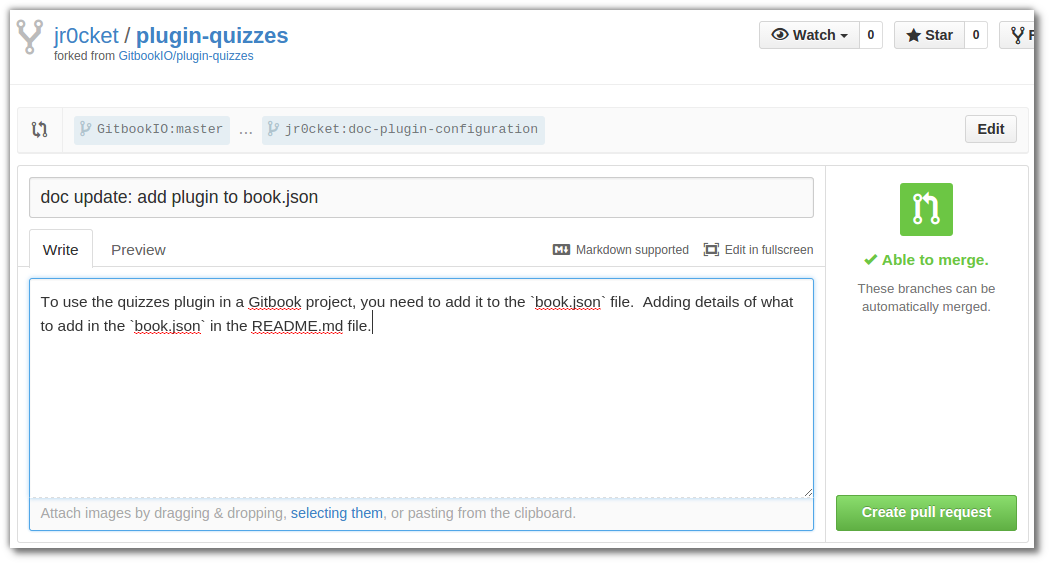The width and height of the screenshot is (1050, 564).
Task: Open the Watch dropdown
Action: (x=809, y=35)
